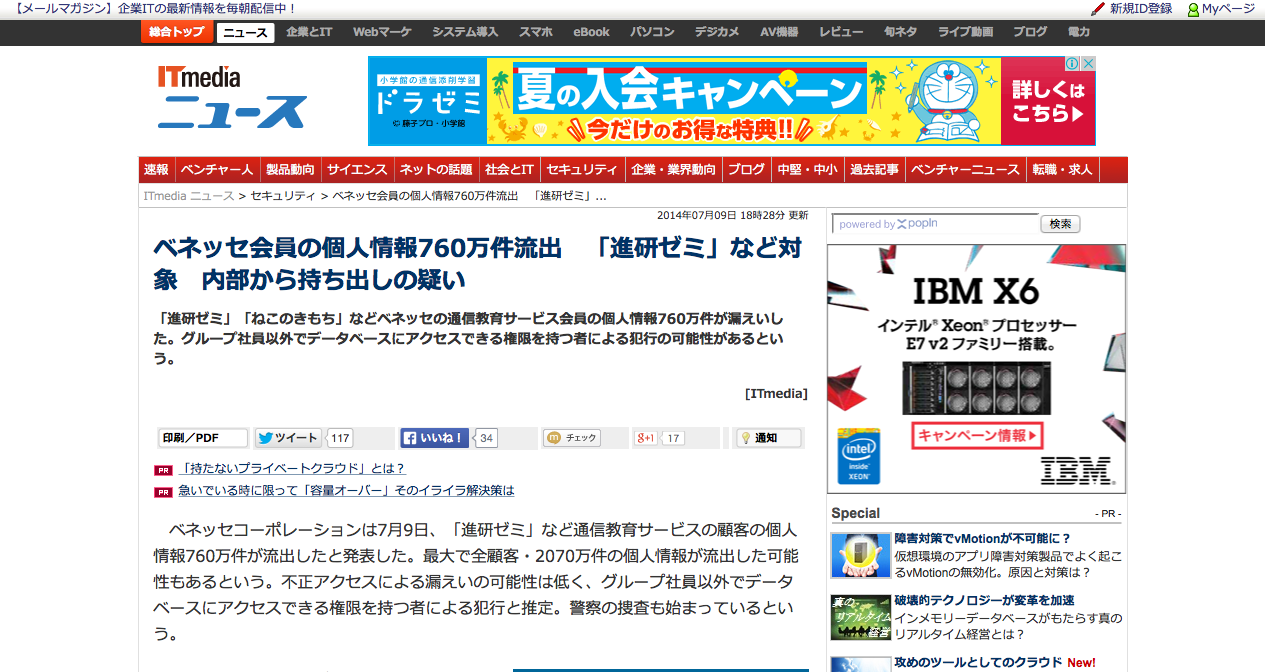The image size is (1265, 672).
Task: Click the 17 Google plus count bubble
Action: 674,438
